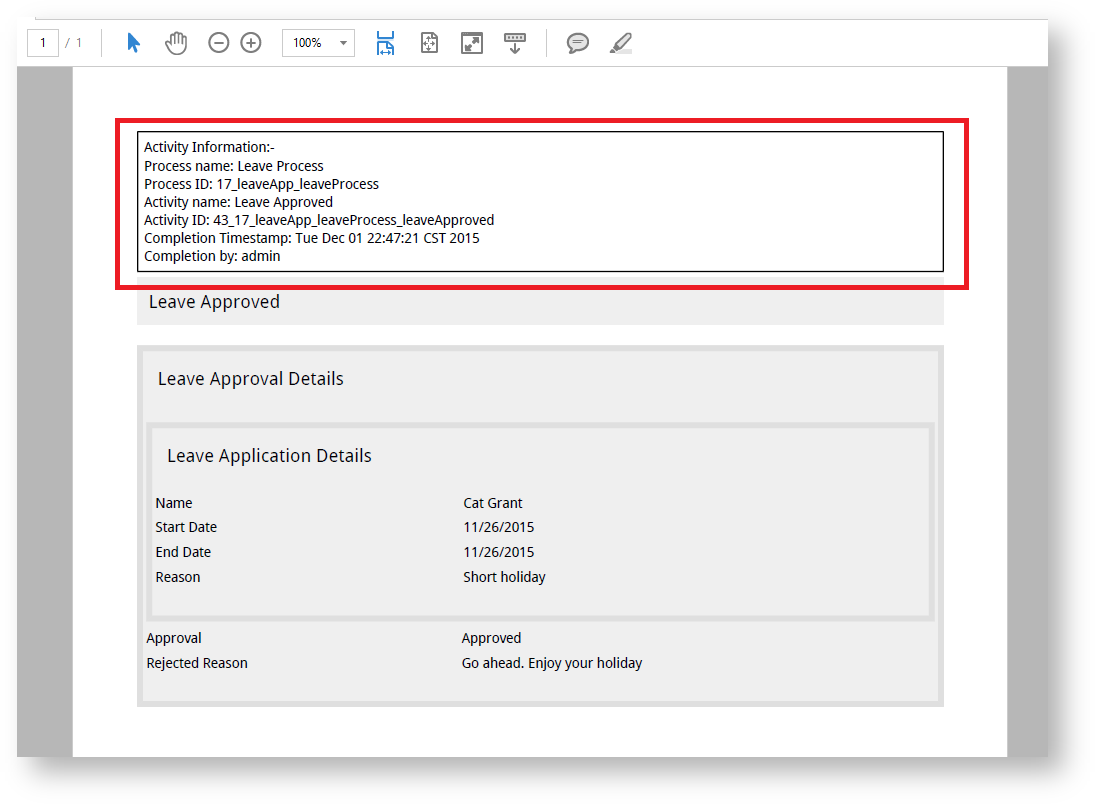The width and height of the screenshot is (1096, 805).
Task: Click the Leave Approval Details heading
Action: coord(250,379)
